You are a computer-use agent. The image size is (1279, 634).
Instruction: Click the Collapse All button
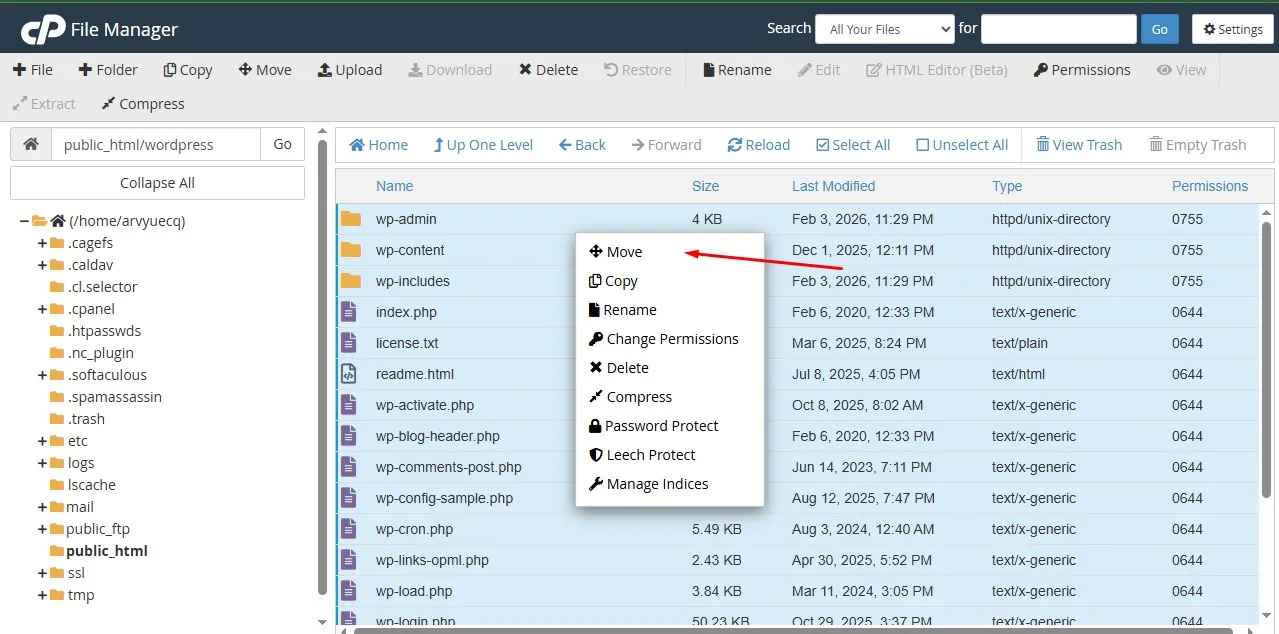pos(157,182)
